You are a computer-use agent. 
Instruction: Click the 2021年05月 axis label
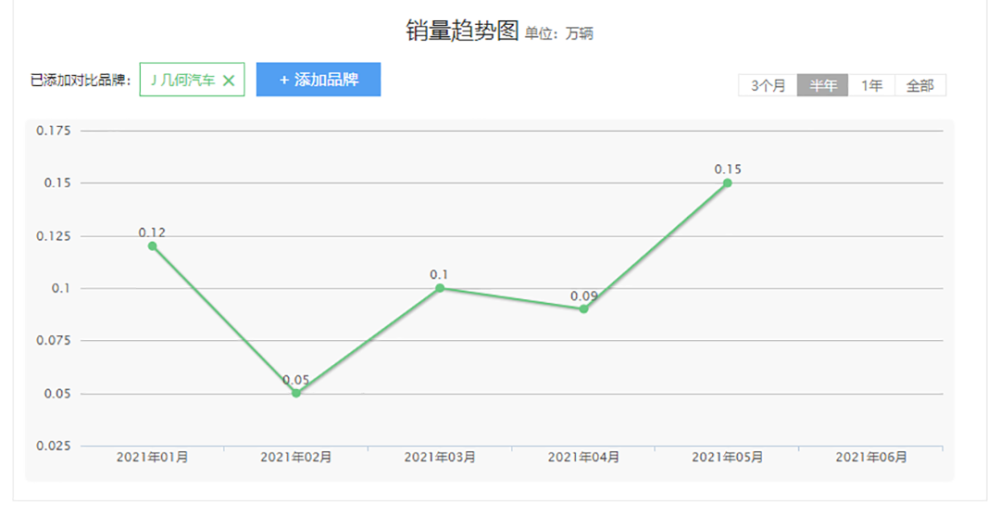click(728, 457)
